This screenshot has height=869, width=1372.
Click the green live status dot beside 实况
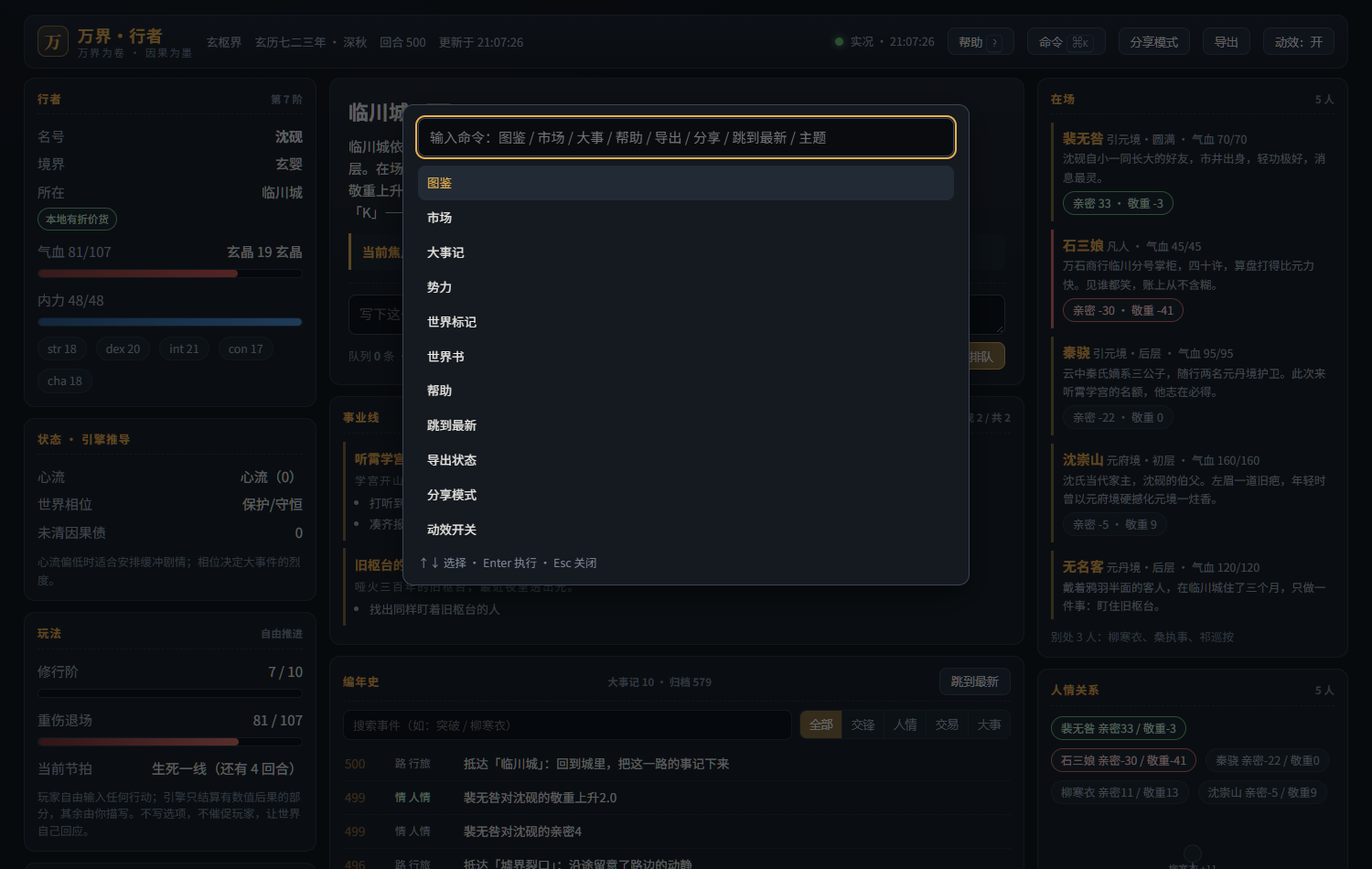839,42
